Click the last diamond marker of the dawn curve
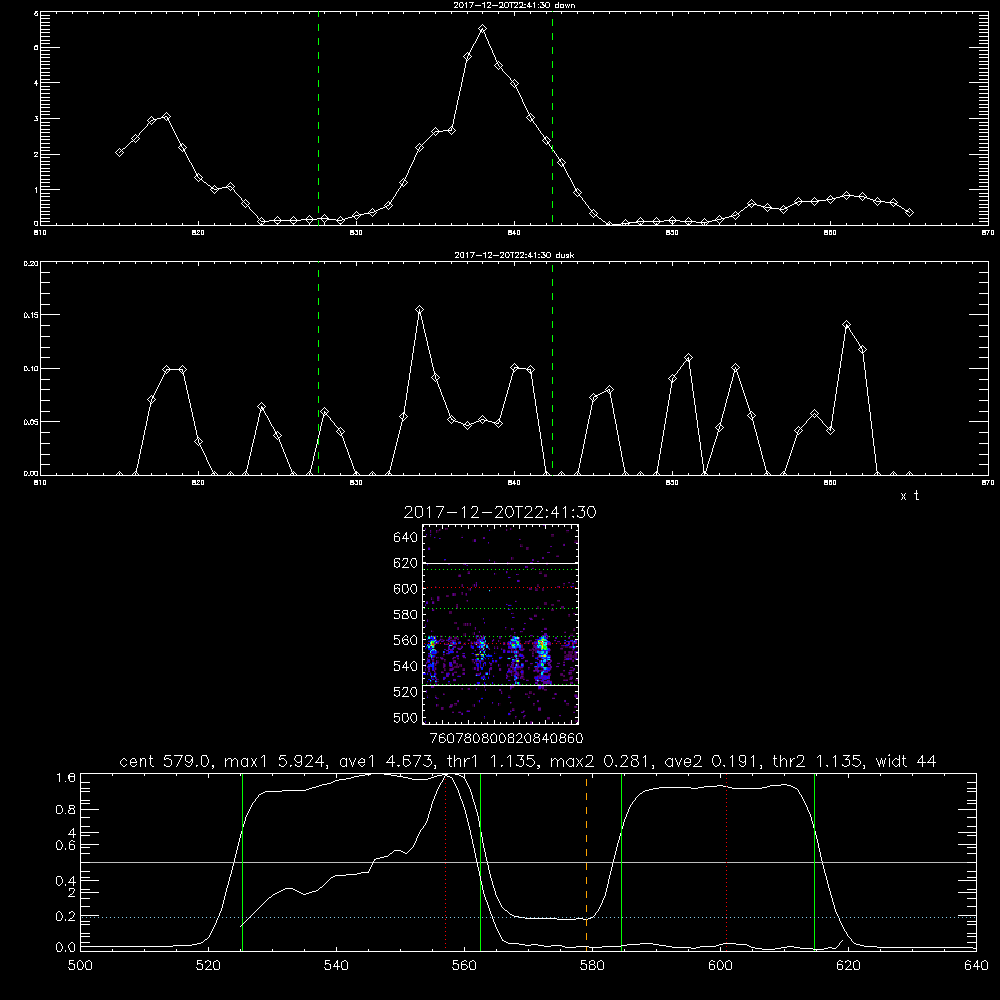1000x1000 pixels. coord(909,212)
